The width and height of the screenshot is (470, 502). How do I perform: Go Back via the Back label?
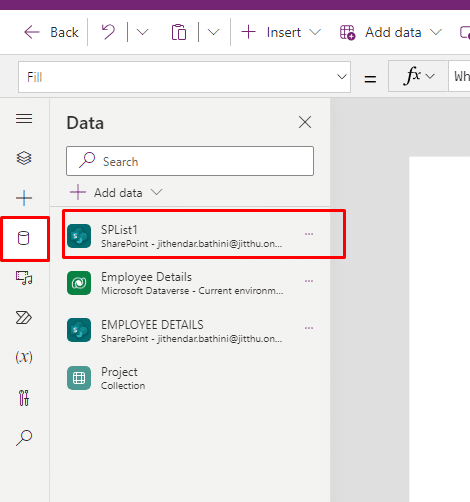[64, 32]
